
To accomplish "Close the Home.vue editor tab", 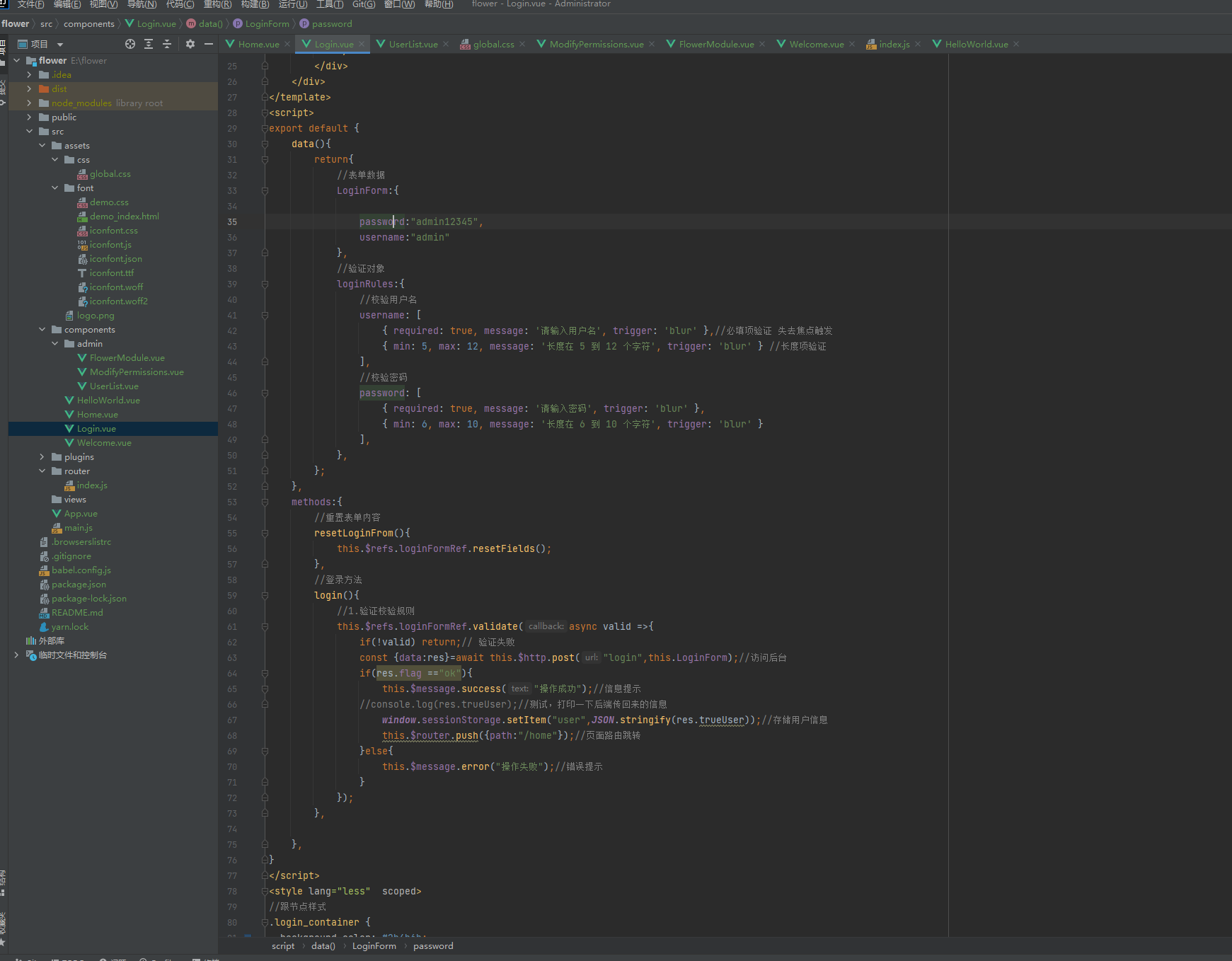I will (x=287, y=44).
